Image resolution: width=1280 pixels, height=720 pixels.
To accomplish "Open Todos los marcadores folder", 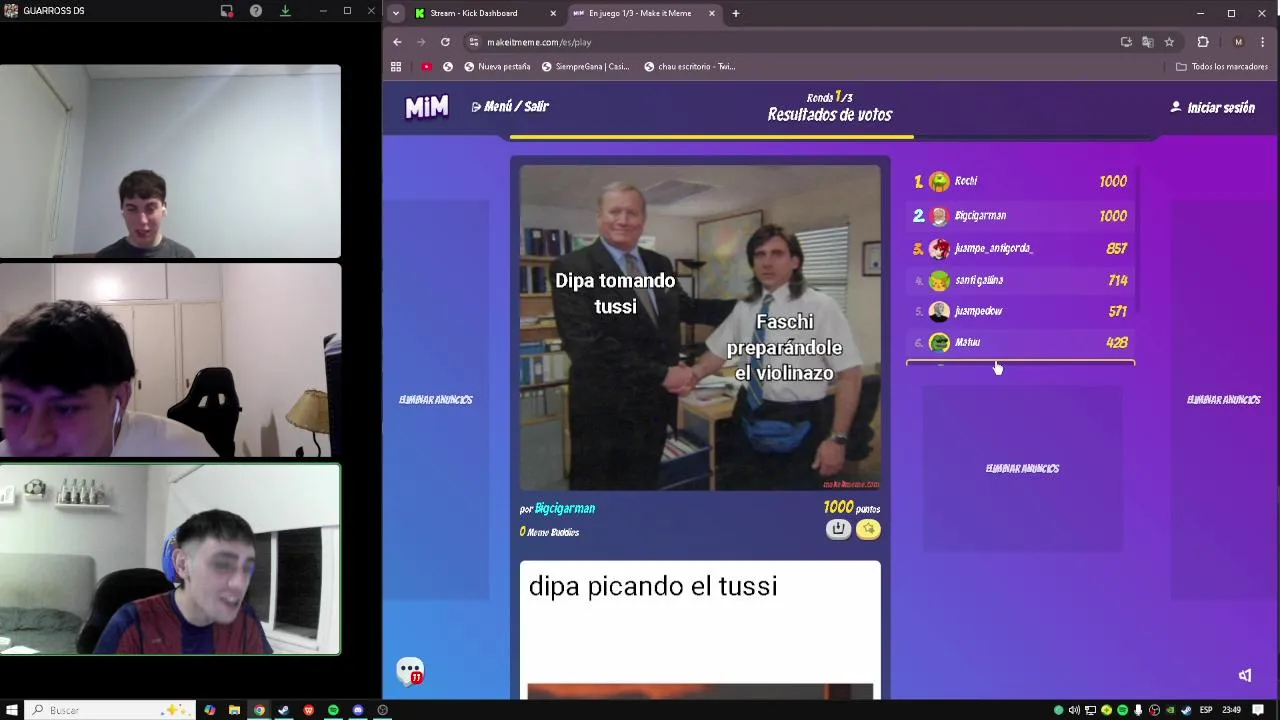I will click(x=1221, y=67).
